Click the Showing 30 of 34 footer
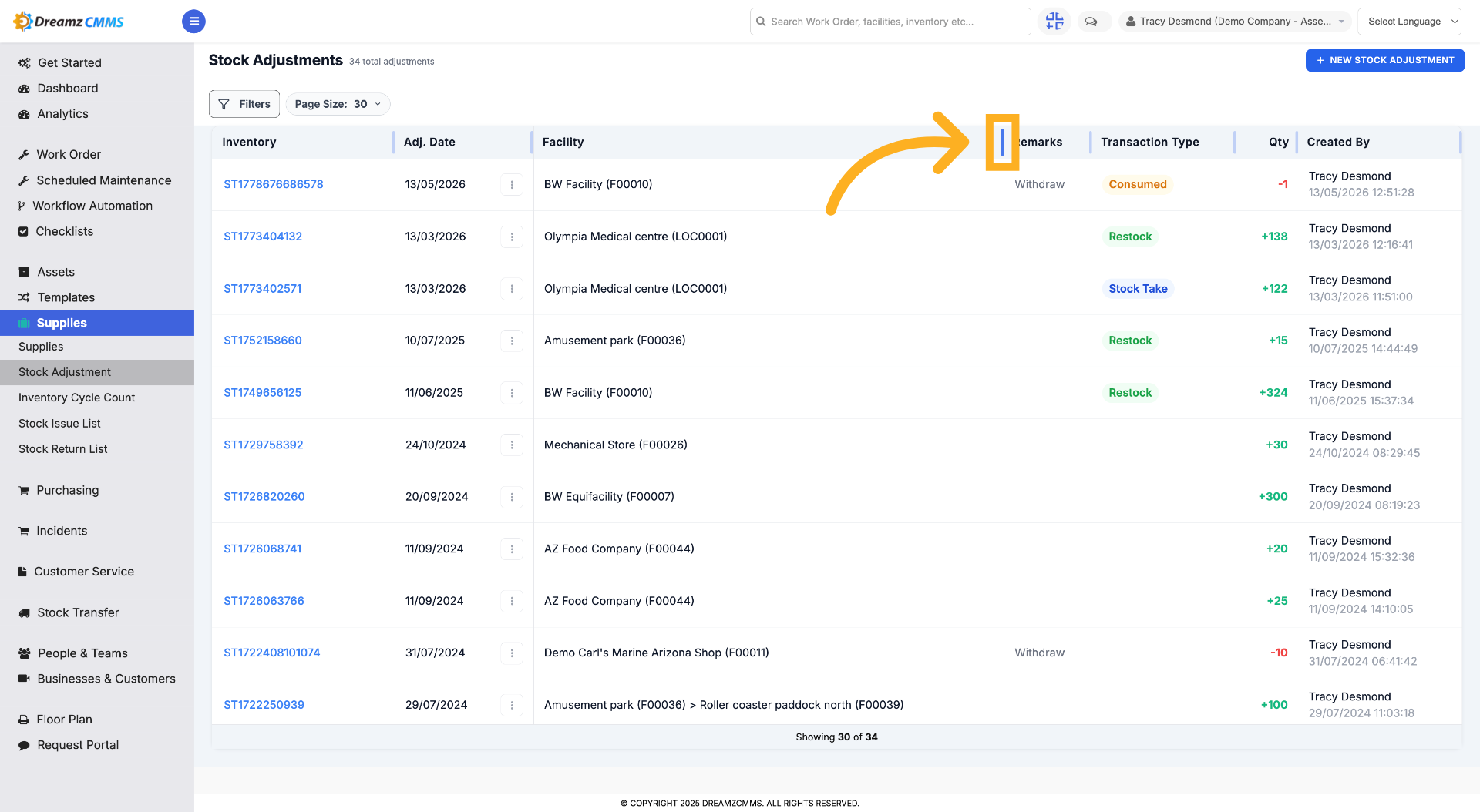Viewport: 1480px width, 812px height. [836, 737]
